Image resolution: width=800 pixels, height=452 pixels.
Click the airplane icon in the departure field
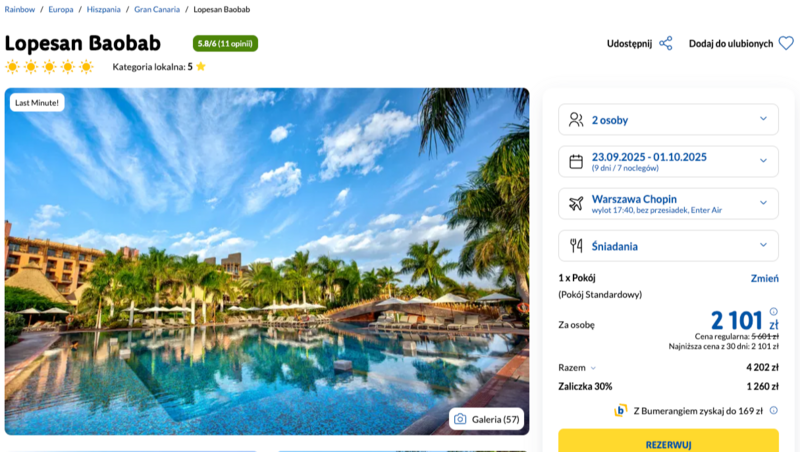576,204
